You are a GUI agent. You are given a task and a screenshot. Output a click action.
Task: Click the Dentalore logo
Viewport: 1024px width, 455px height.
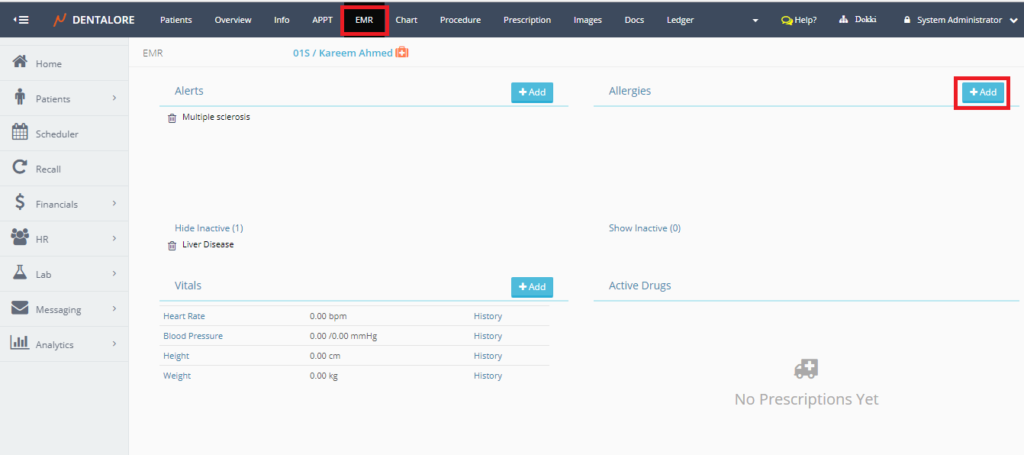[96, 19]
